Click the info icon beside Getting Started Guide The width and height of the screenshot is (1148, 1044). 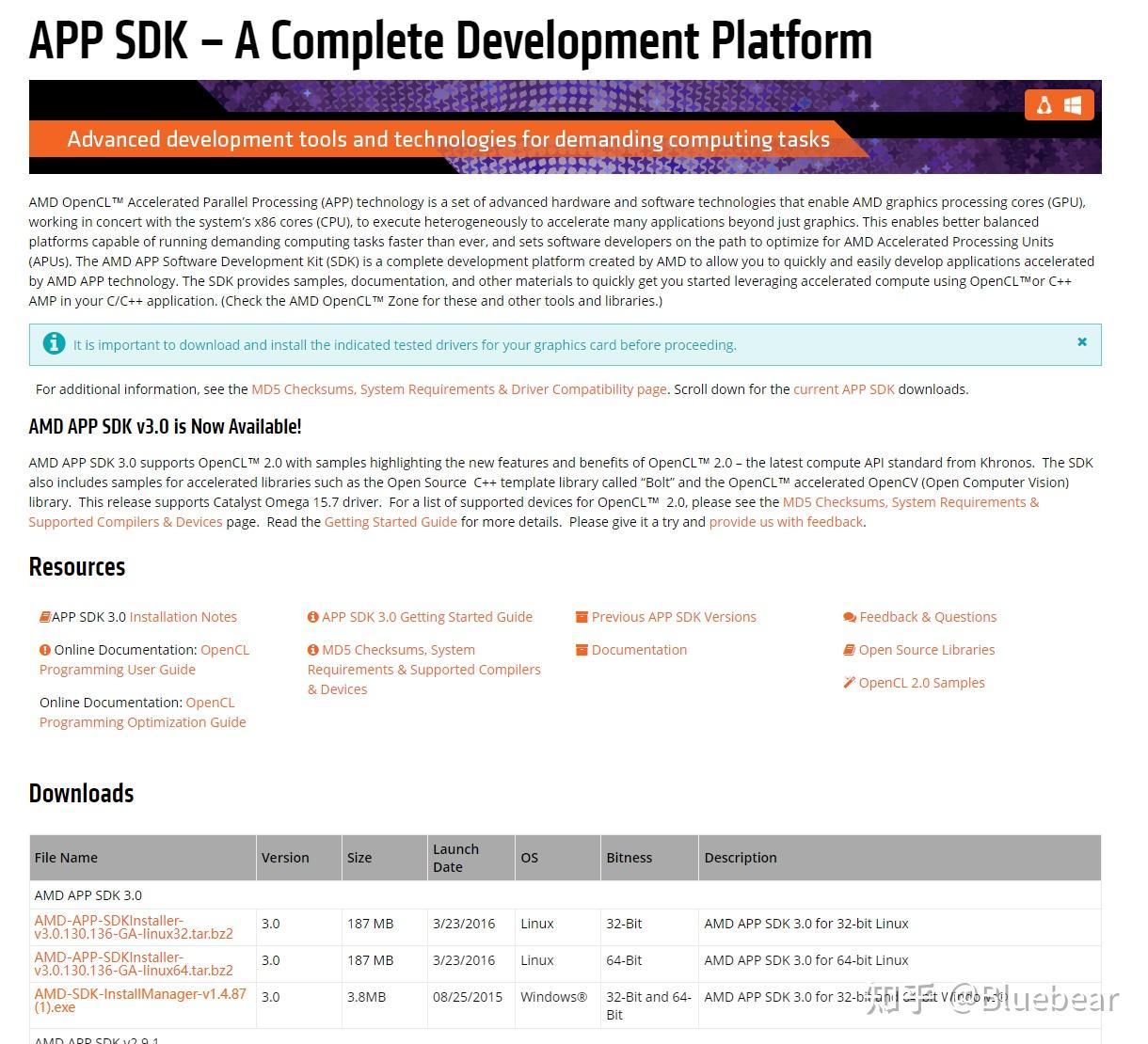click(x=313, y=616)
